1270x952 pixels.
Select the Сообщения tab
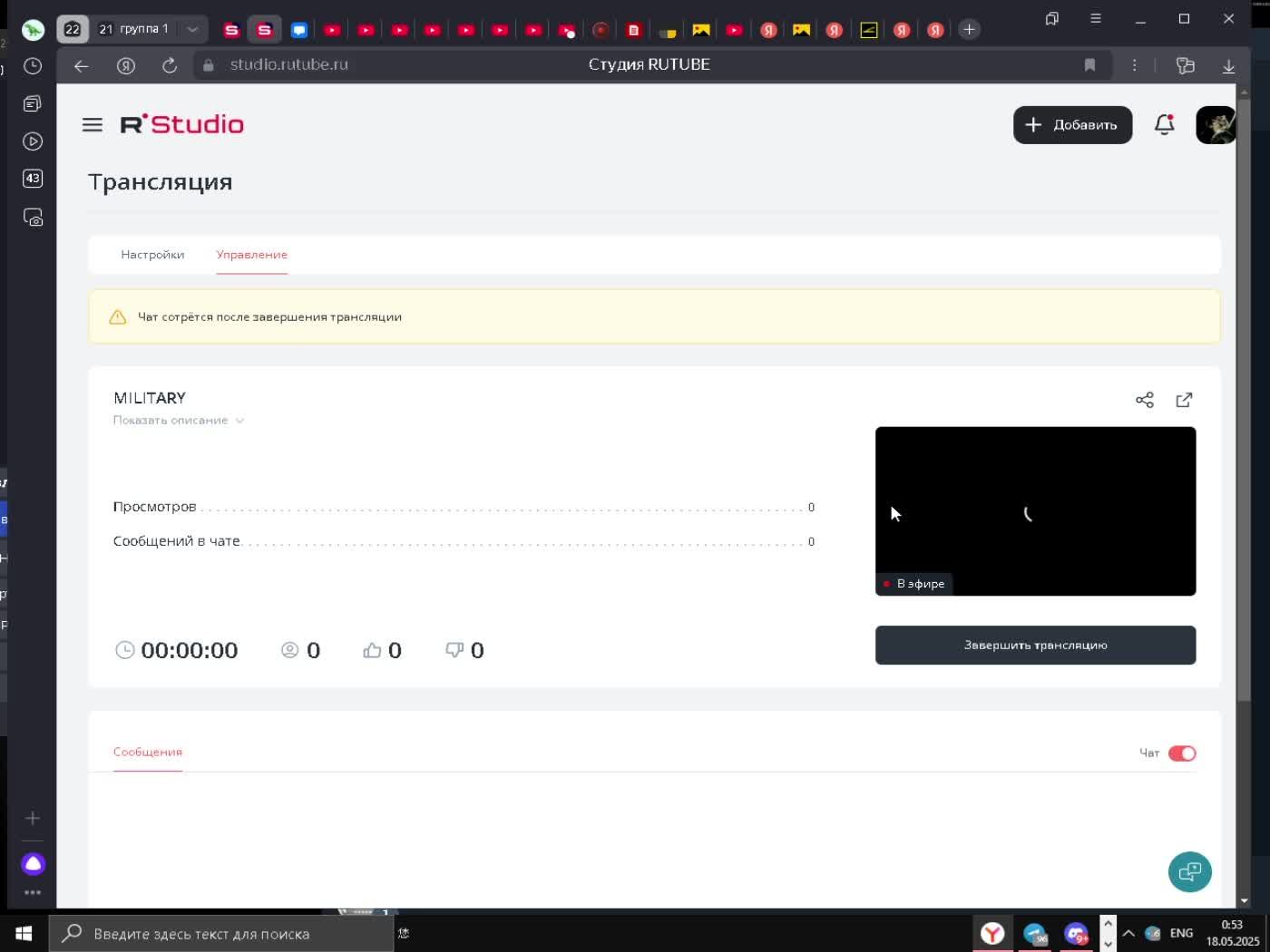click(148, 752)
